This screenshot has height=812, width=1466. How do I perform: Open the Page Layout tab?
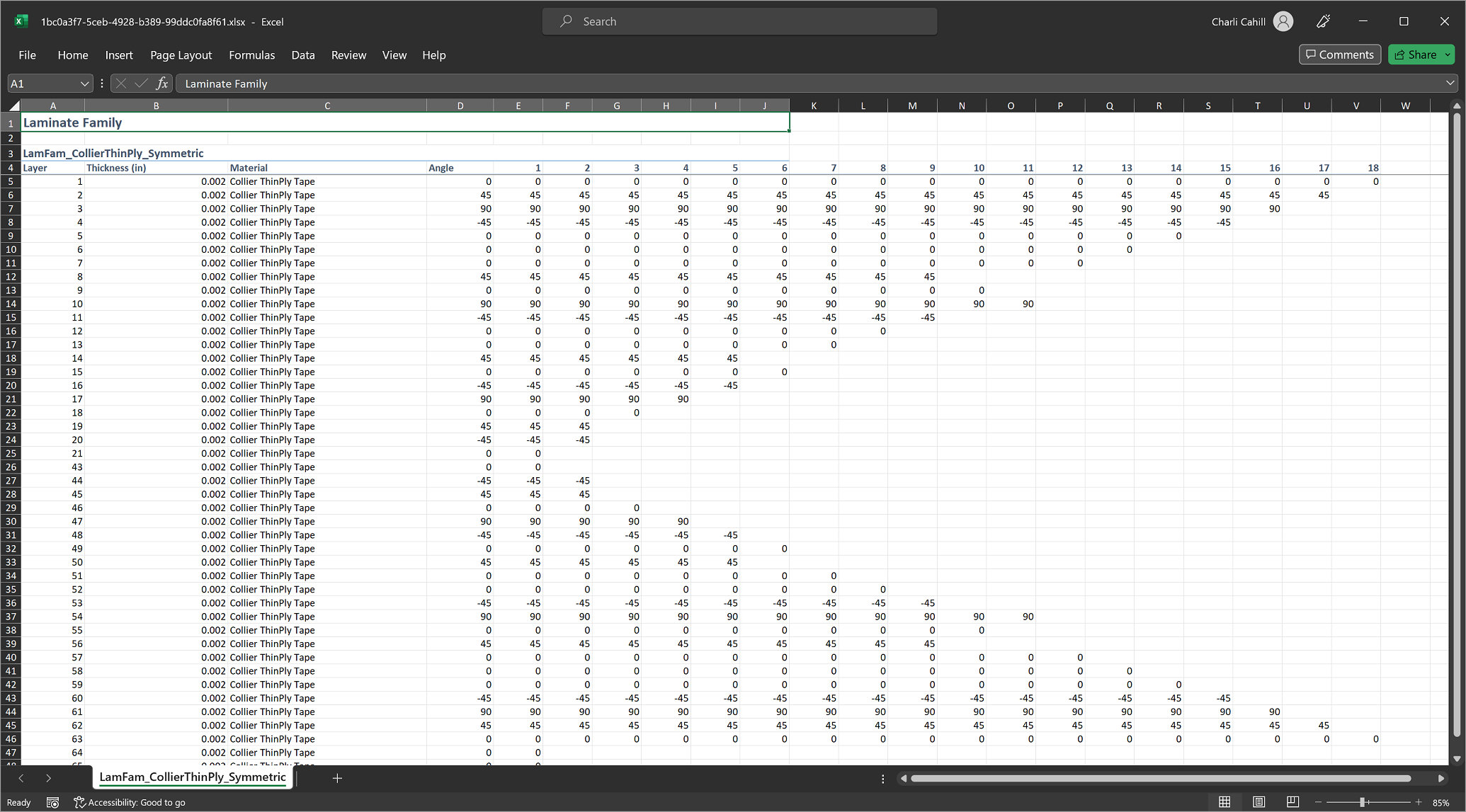[181, 55]
